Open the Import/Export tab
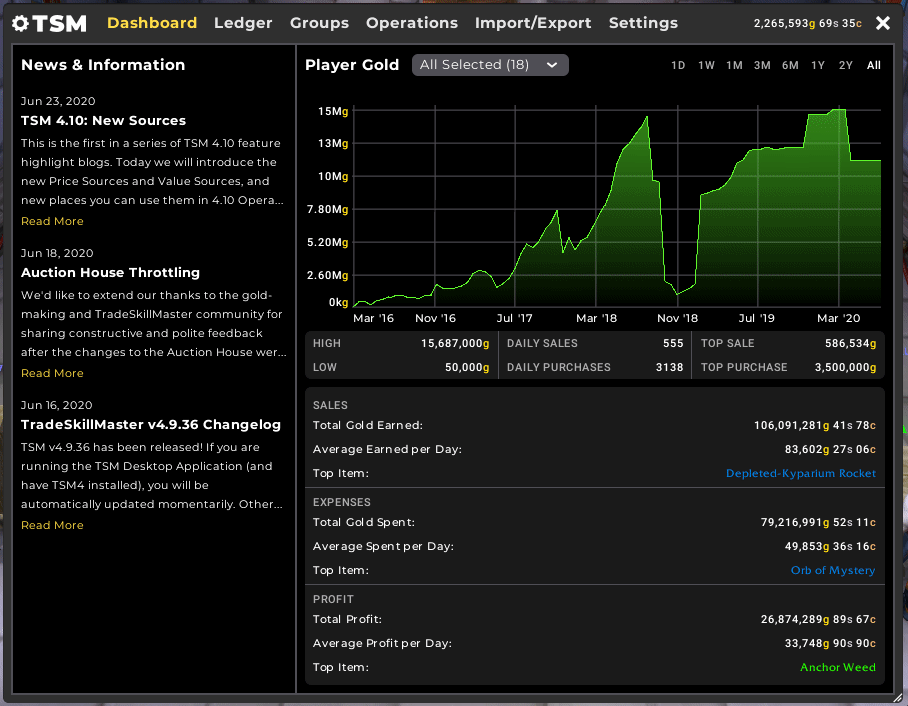 (x=533, y=23)
